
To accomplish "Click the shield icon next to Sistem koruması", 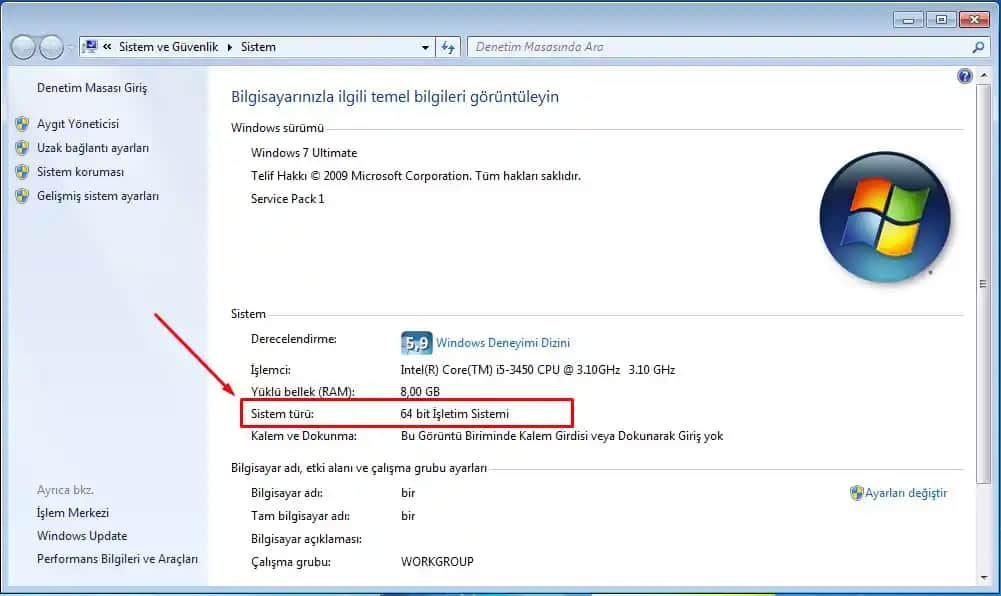I will (22, 171).
